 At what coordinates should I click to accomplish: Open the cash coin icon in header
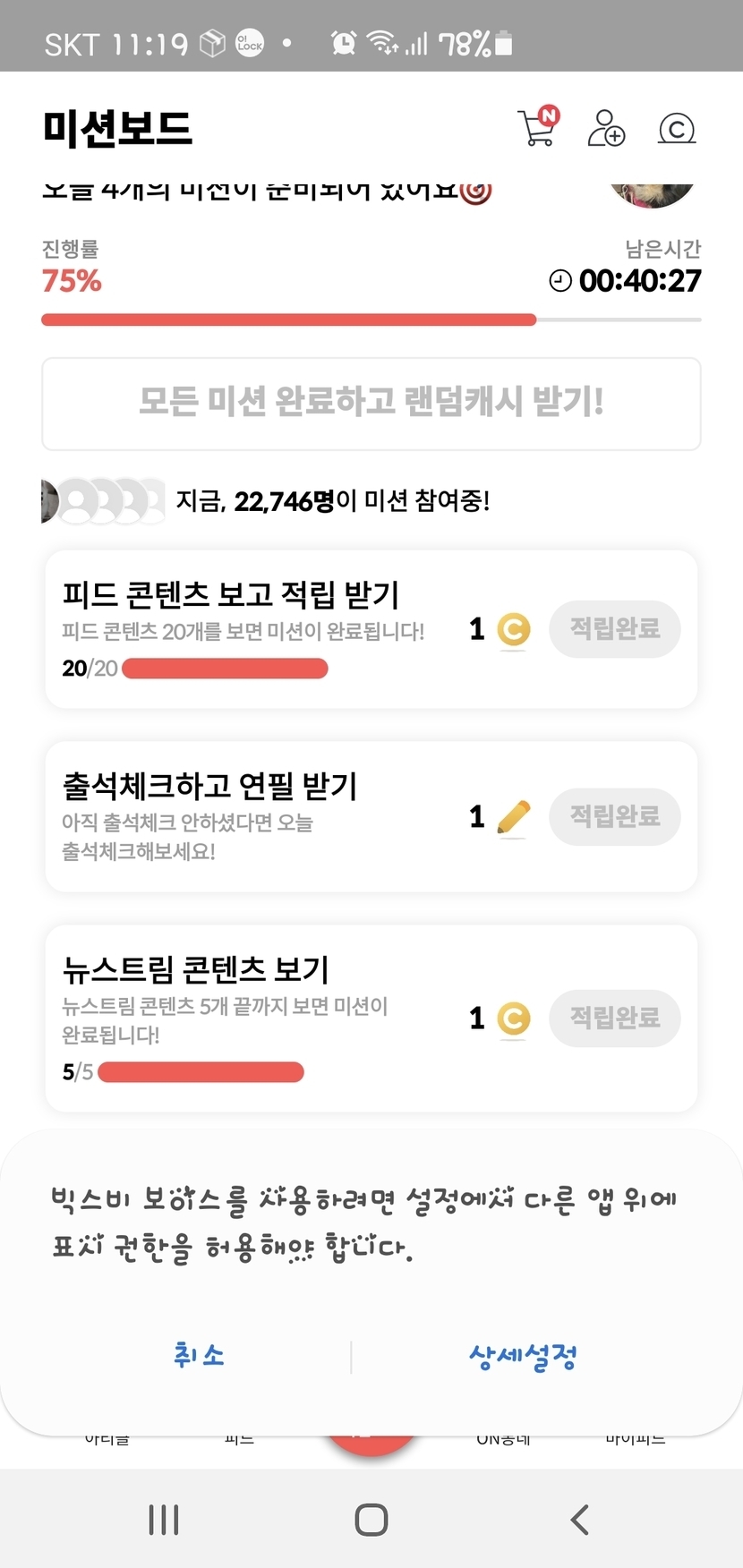click(x=677, y=129)
